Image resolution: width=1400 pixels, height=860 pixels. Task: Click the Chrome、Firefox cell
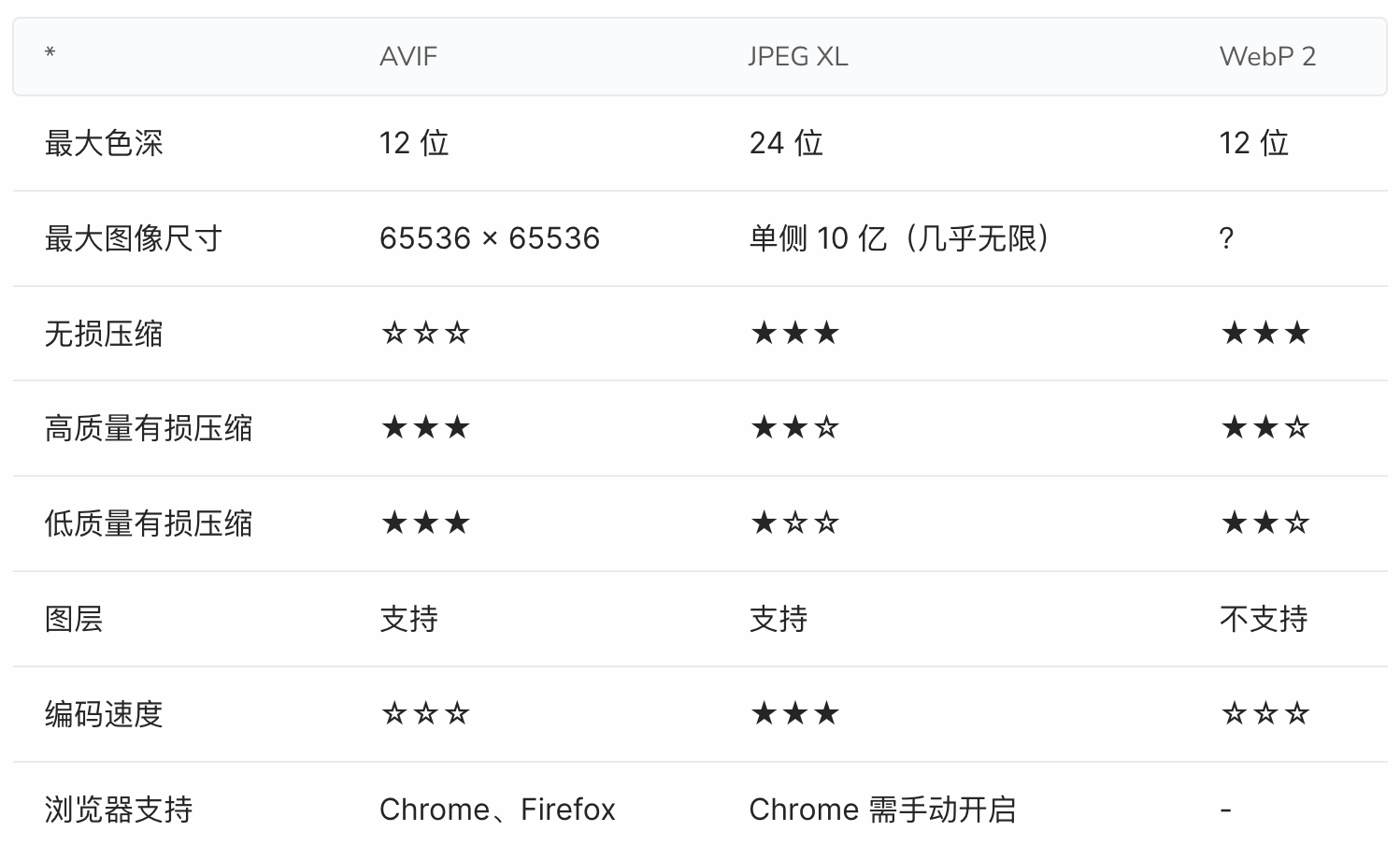[497, 810]
